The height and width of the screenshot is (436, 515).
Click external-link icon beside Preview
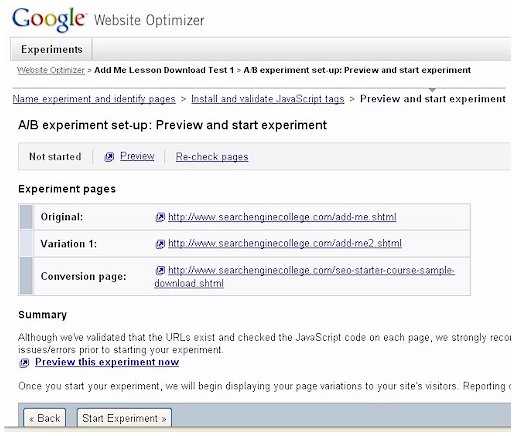(x=109, y=156)
